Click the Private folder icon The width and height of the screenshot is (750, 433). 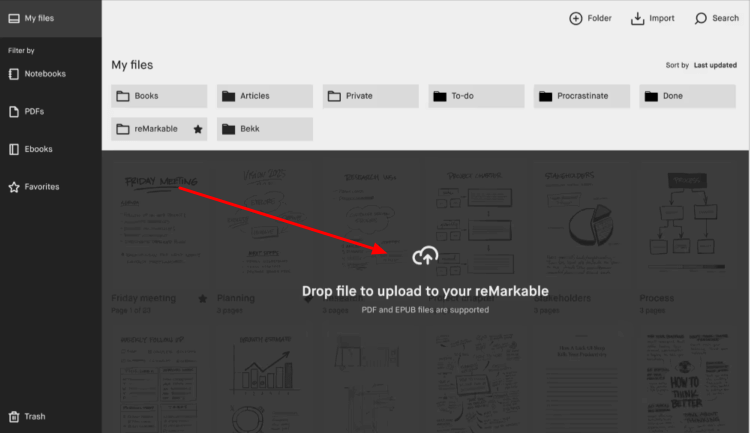click(334, 96)
